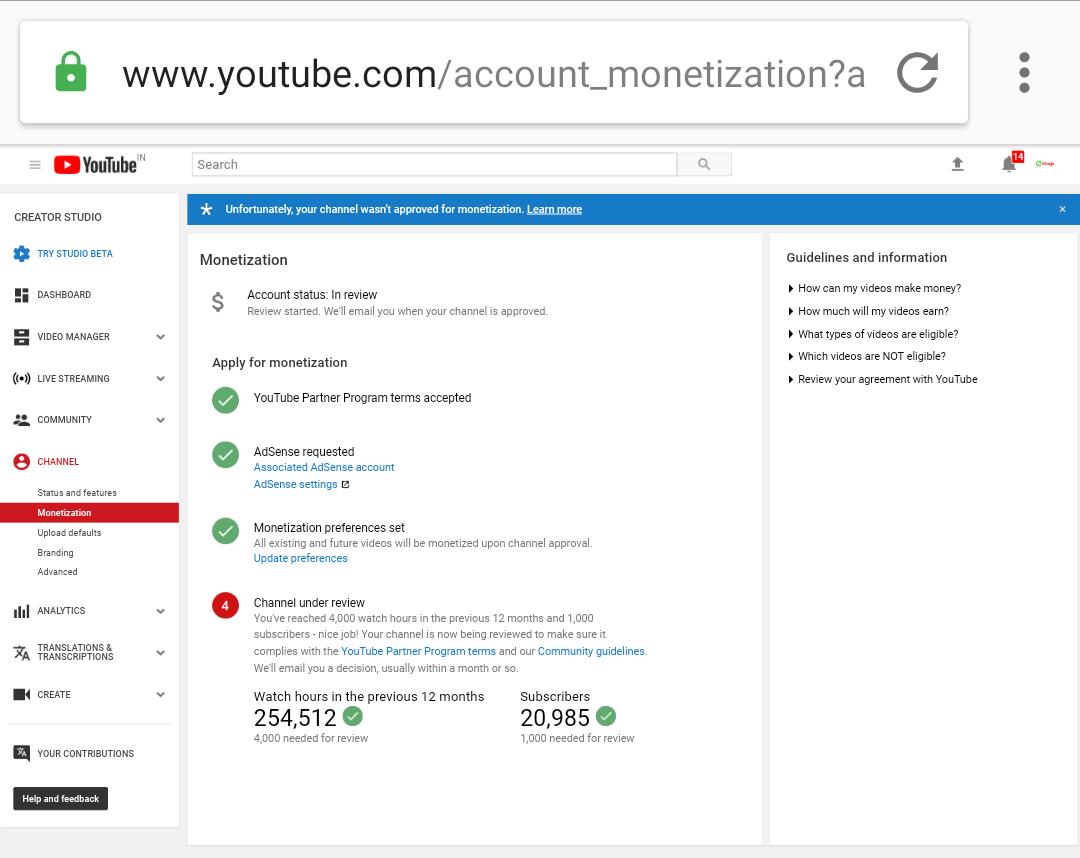This screenshot has height=858, width=1080.
Task: Open the browser three-dot menu
Action: (1024, 72)
